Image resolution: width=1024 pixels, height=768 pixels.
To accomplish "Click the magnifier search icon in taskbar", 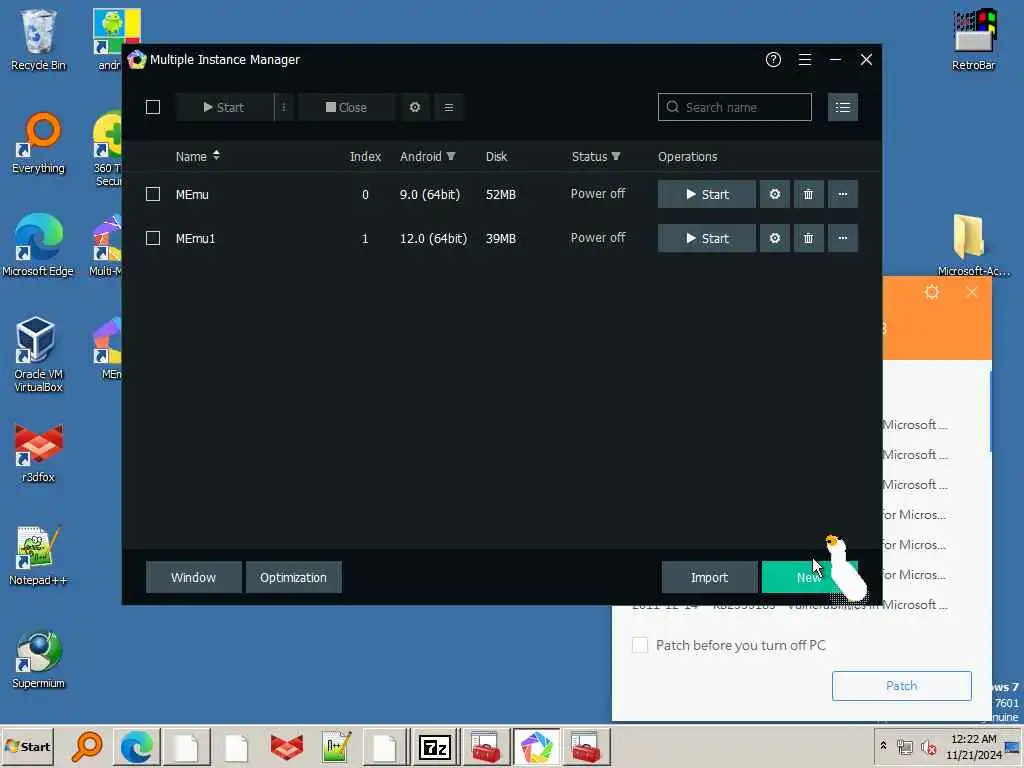I will [x=87, y=746].
